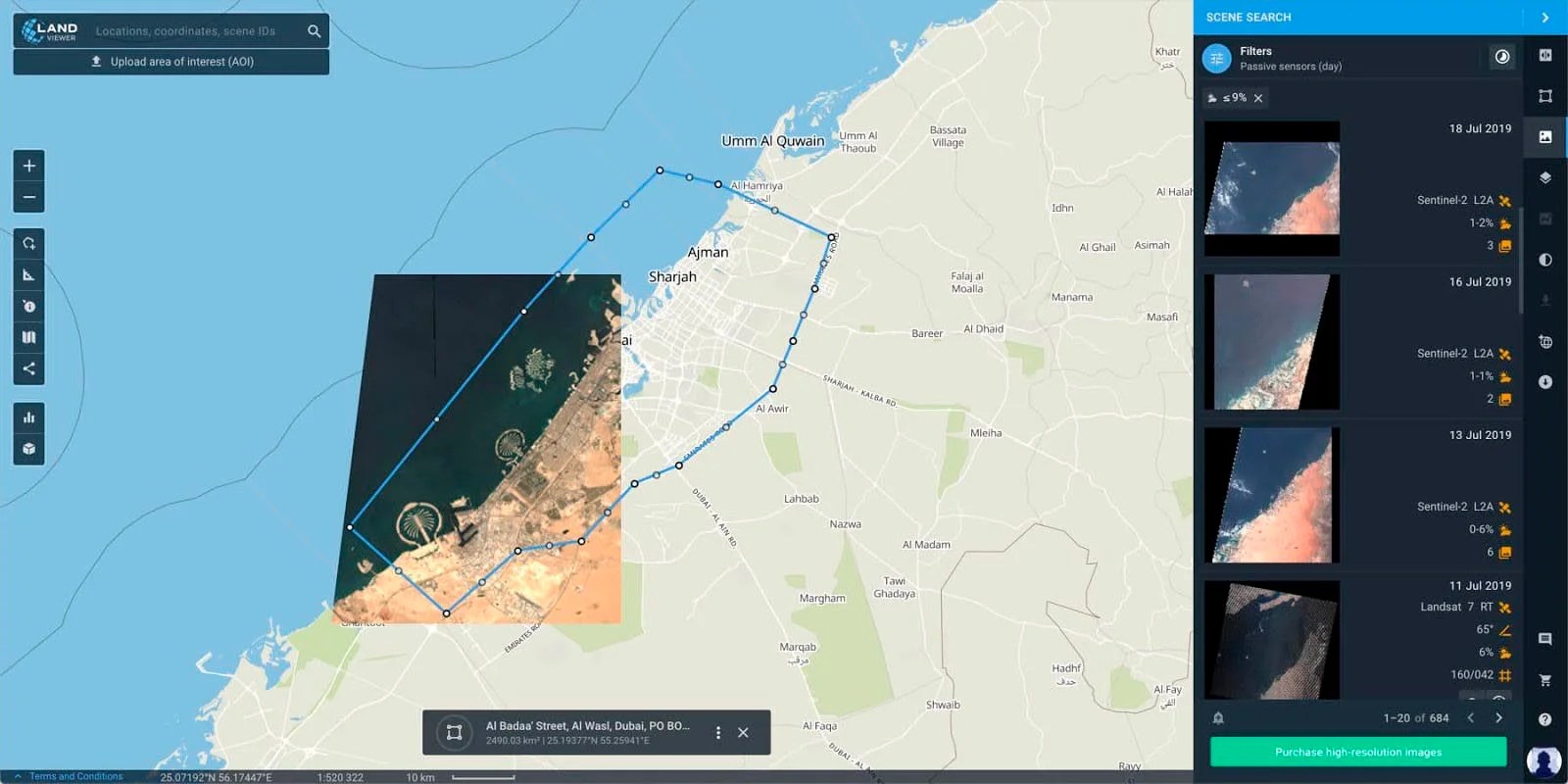Click the 11 Jul 2019 date text
Viewport: 1568px width, 784px height.
(1480, 586)
